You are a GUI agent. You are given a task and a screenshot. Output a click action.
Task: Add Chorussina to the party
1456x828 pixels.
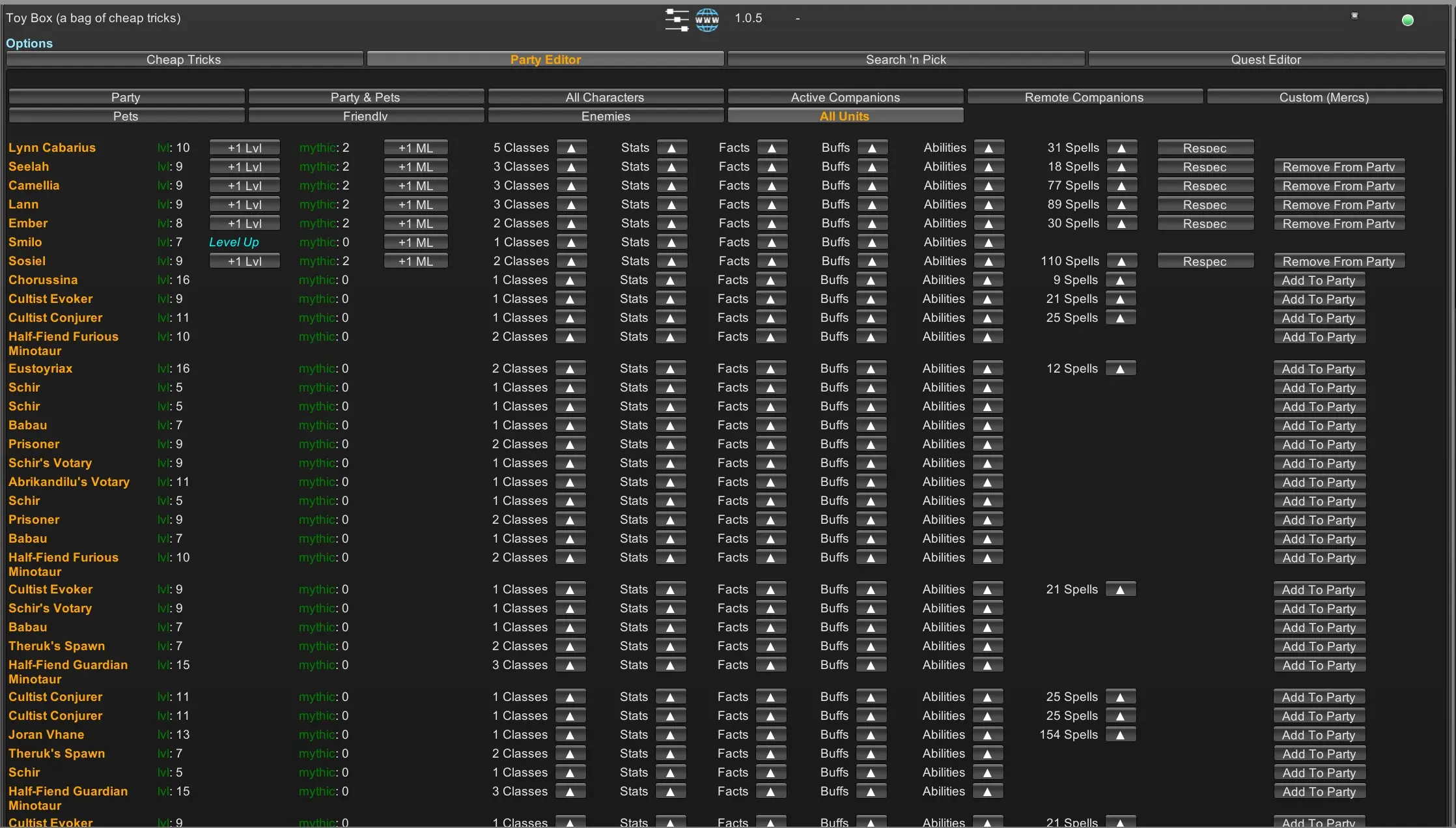coord(1319,280)
